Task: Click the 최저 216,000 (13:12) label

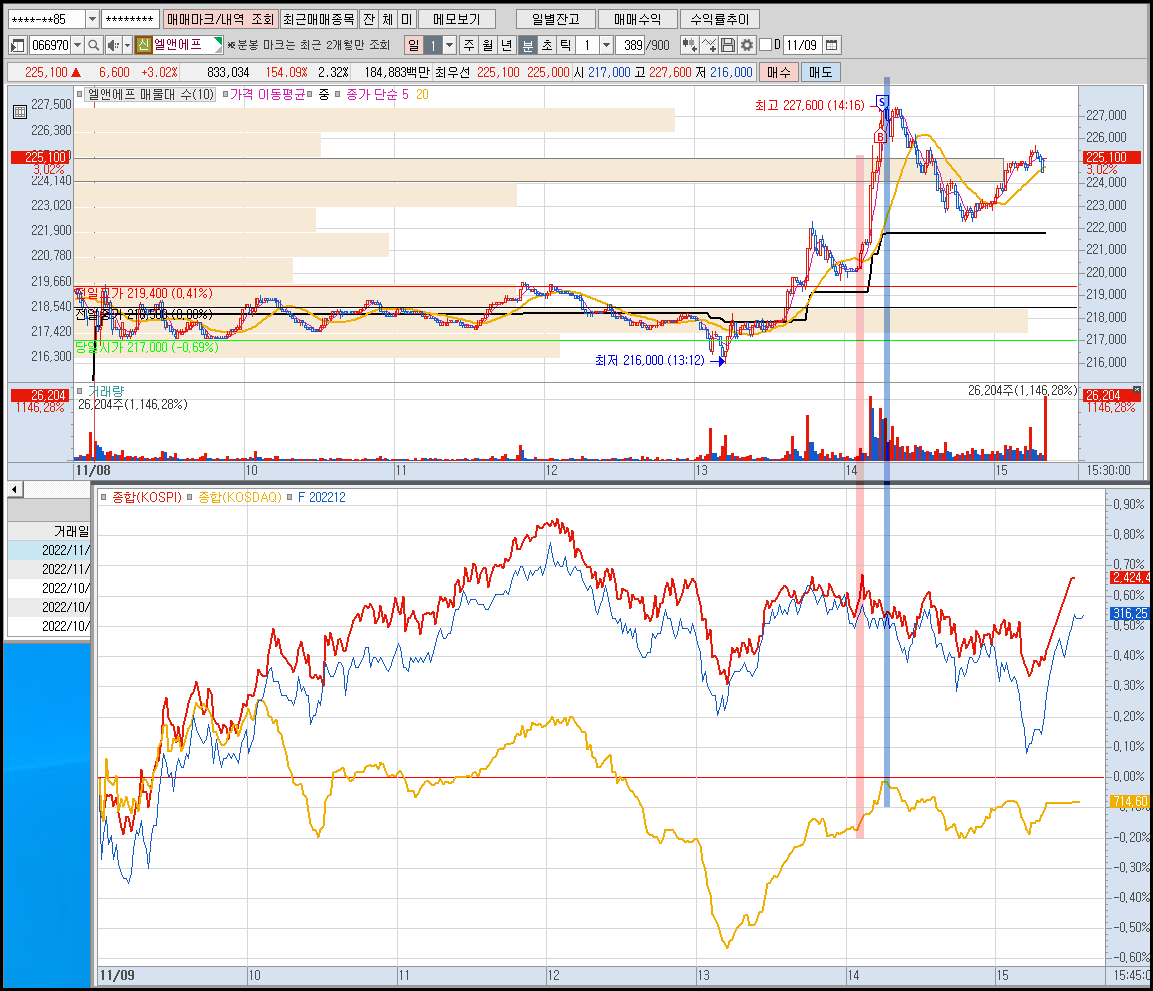Action: pos(649,360)
